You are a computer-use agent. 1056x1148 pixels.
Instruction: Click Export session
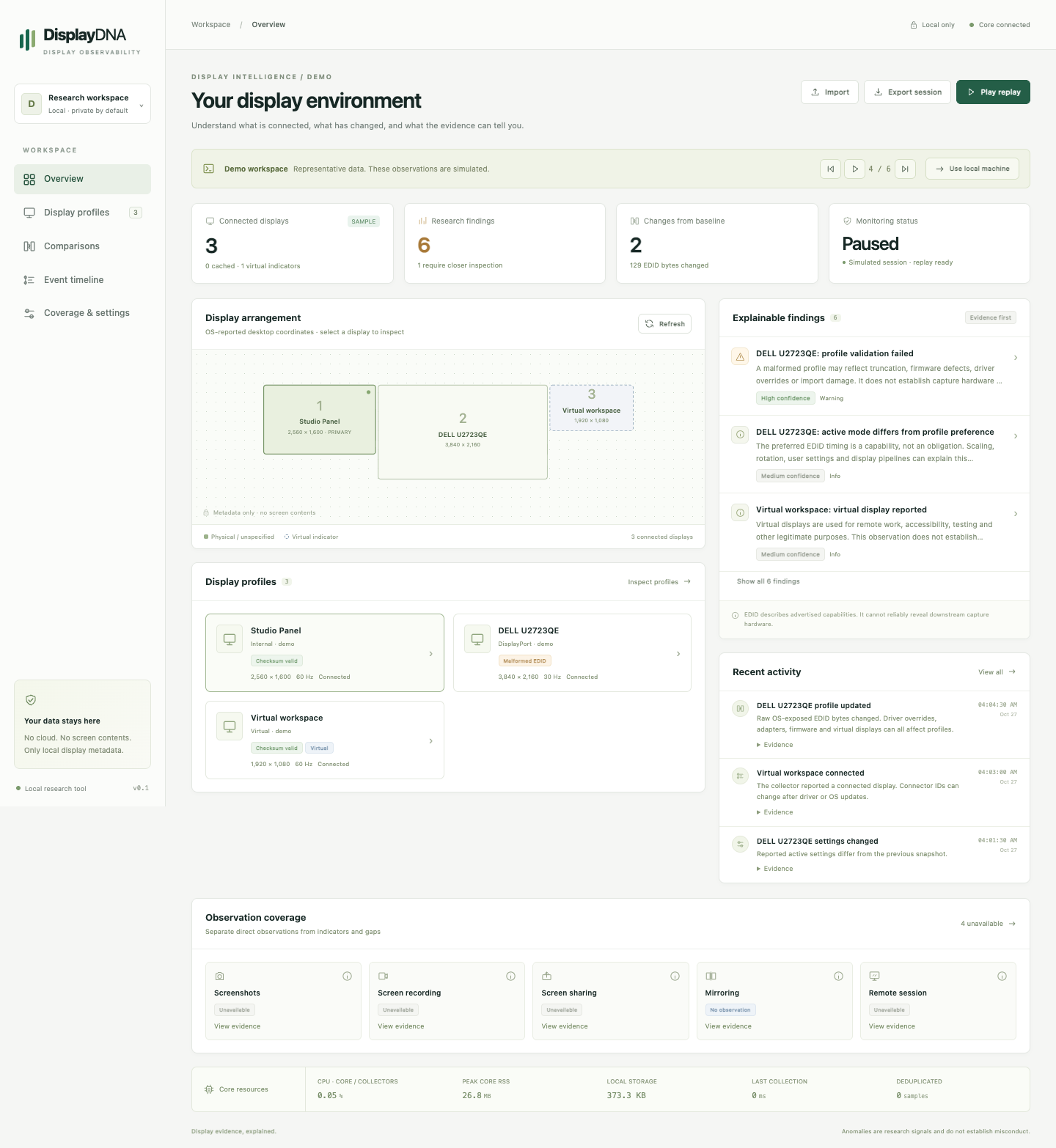click(x=907, y=92)
